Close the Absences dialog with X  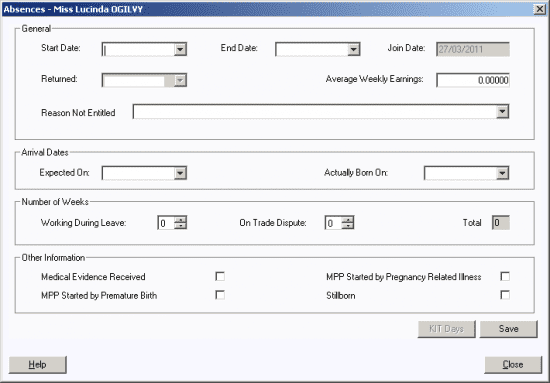point(539,9)
